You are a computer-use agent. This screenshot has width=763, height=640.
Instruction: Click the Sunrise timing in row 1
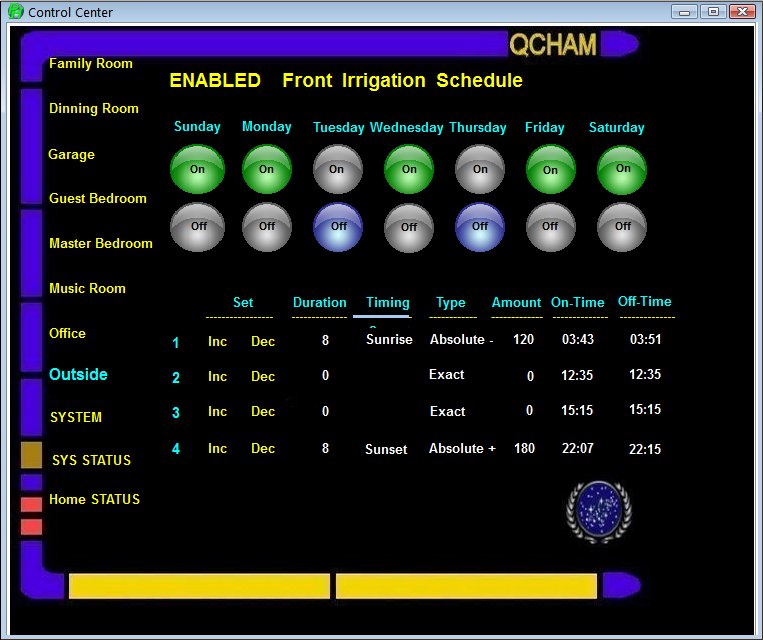(x=389, y=340)
